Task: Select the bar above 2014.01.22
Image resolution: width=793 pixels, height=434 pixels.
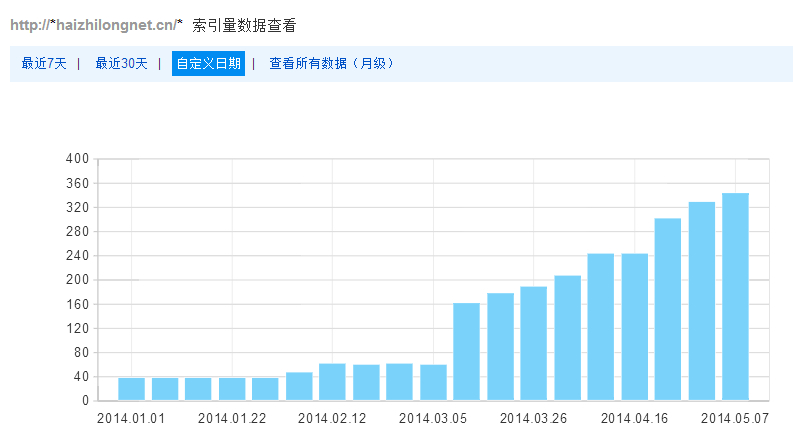Action: click(232, 388)
